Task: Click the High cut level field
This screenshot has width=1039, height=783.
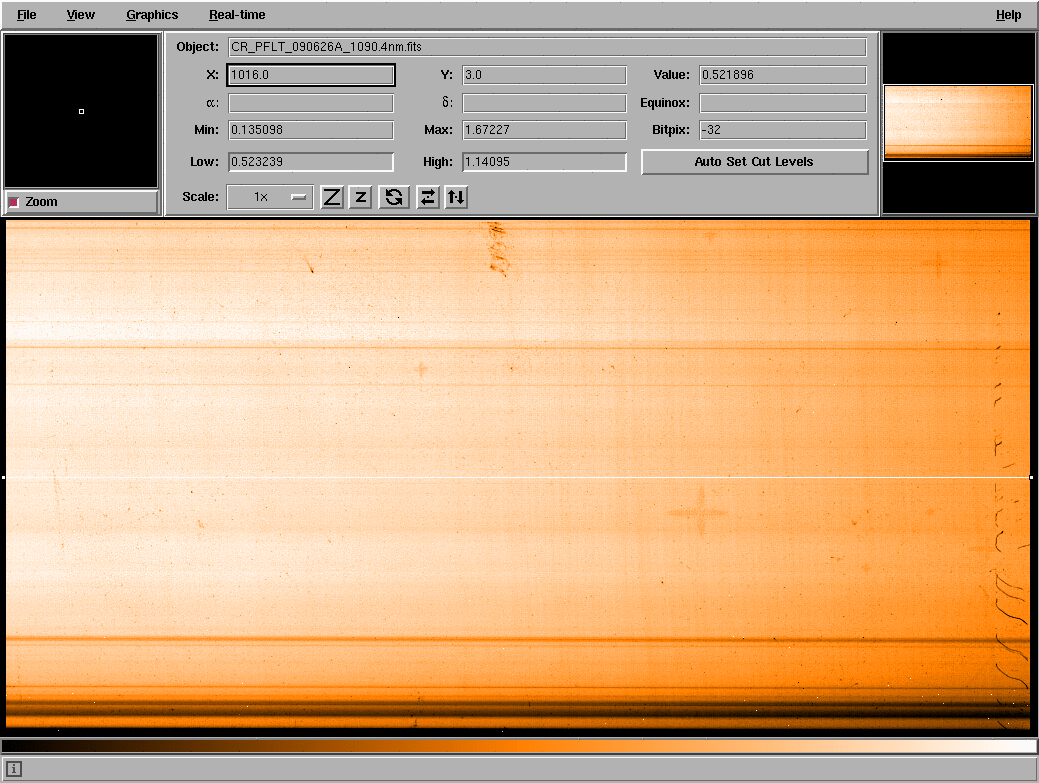Action: tap(544, 162)
